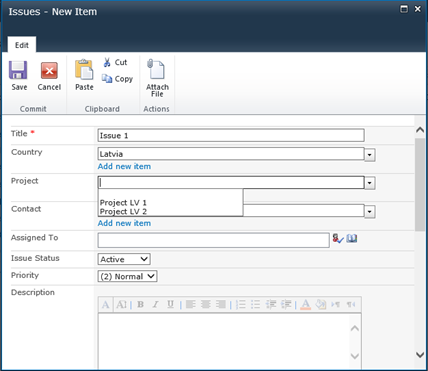The height and width of the screenshot is (371, 428).
Task: Align description text right
Action: click(x=220, y=304)
